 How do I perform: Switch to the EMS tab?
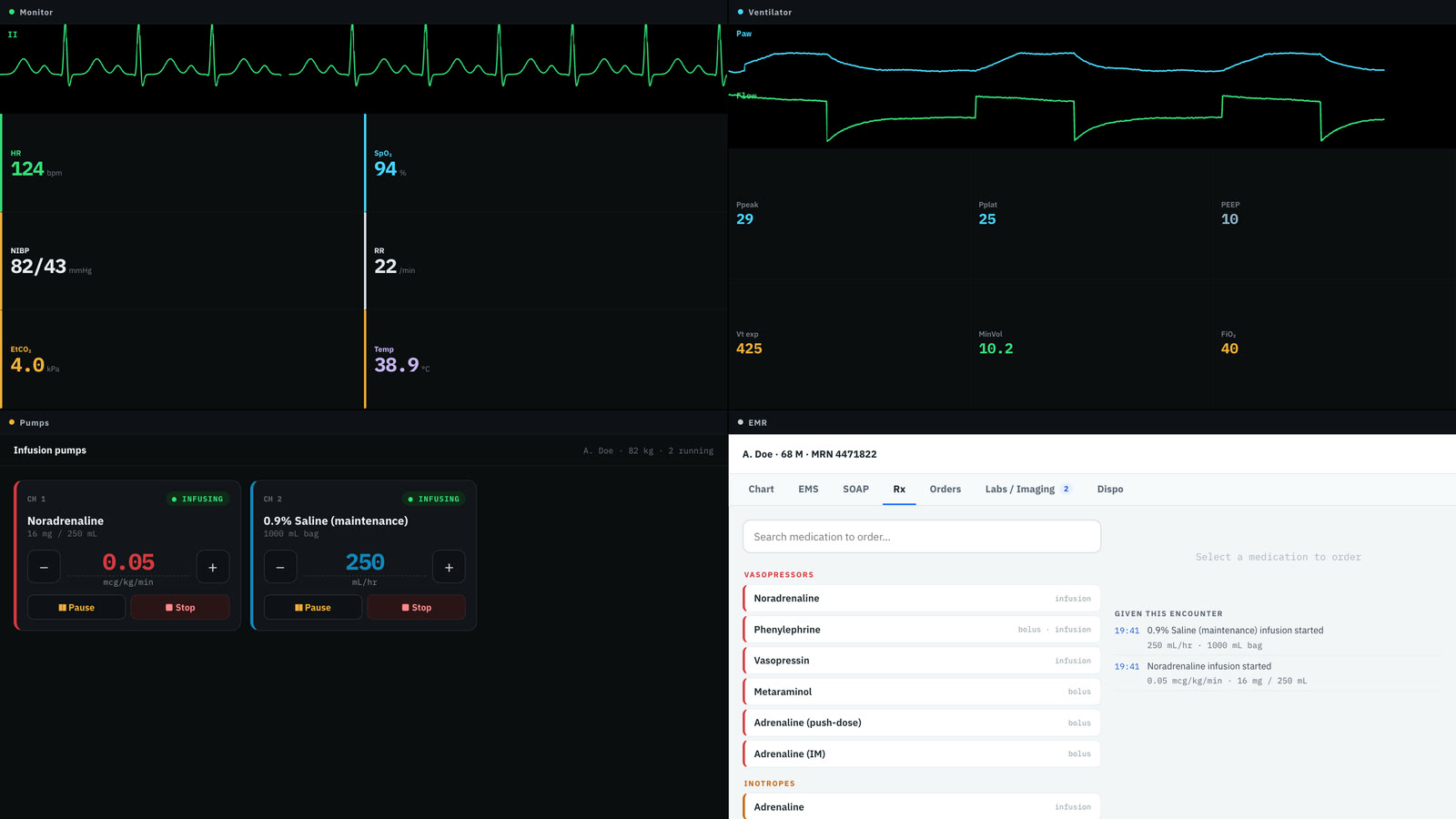(x=808, y=490)
